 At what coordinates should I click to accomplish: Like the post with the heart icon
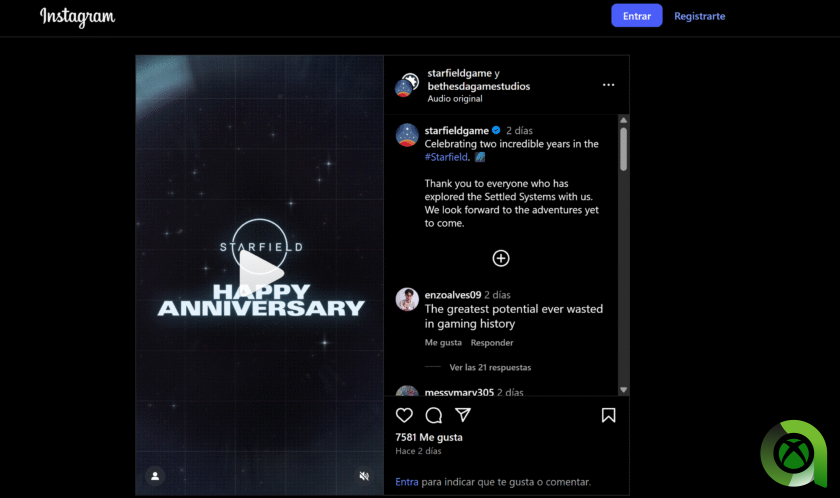pos(404,415)
